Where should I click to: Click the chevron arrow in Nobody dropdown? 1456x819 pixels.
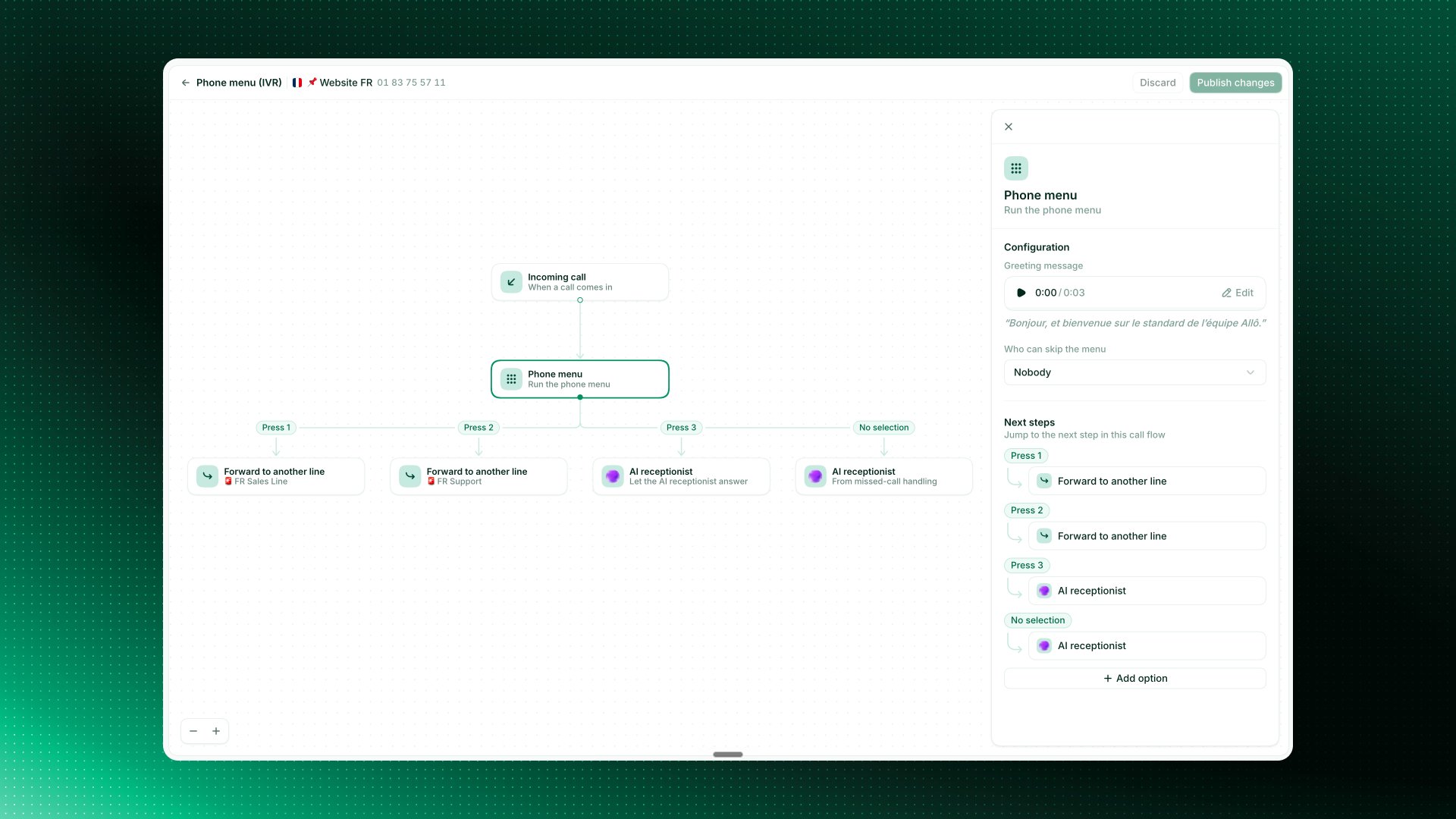[x=1250, y=372]
